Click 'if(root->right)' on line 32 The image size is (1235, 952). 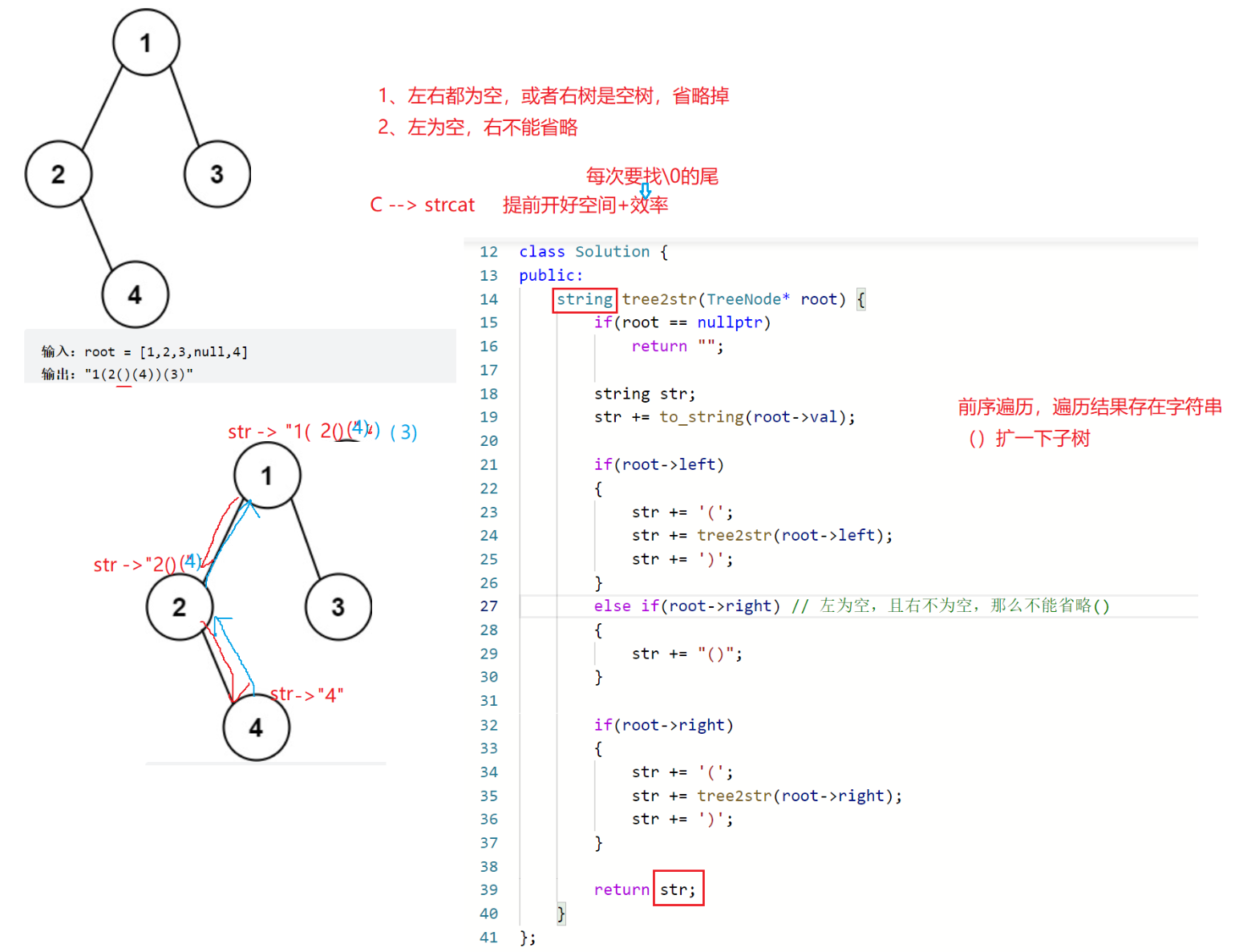coord(664,725)
